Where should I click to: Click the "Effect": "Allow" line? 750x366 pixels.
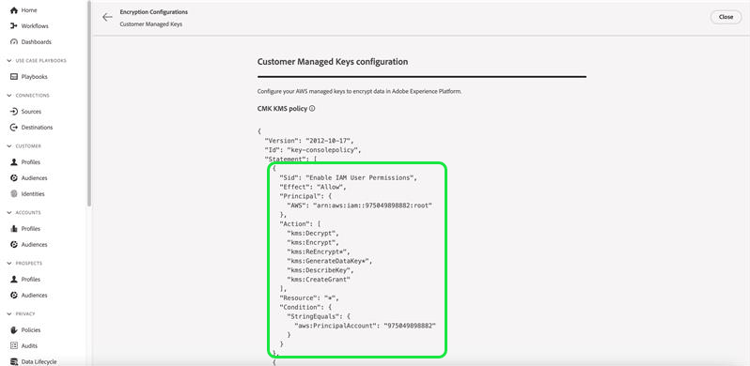click(x=312, y=187)
